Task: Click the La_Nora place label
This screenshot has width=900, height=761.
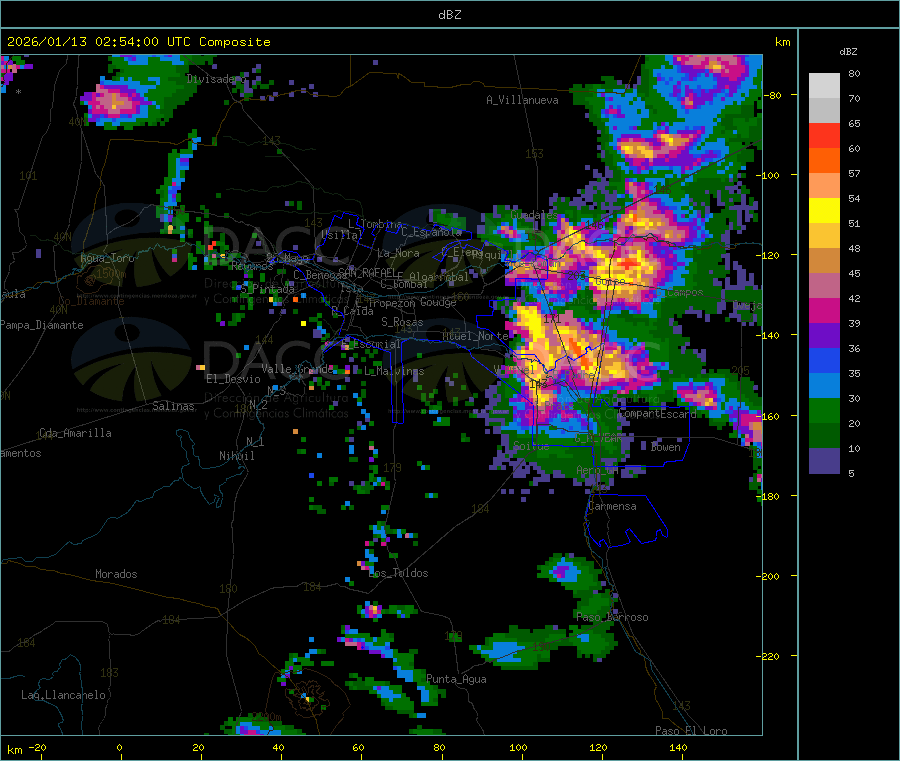Action: (398, 253)
